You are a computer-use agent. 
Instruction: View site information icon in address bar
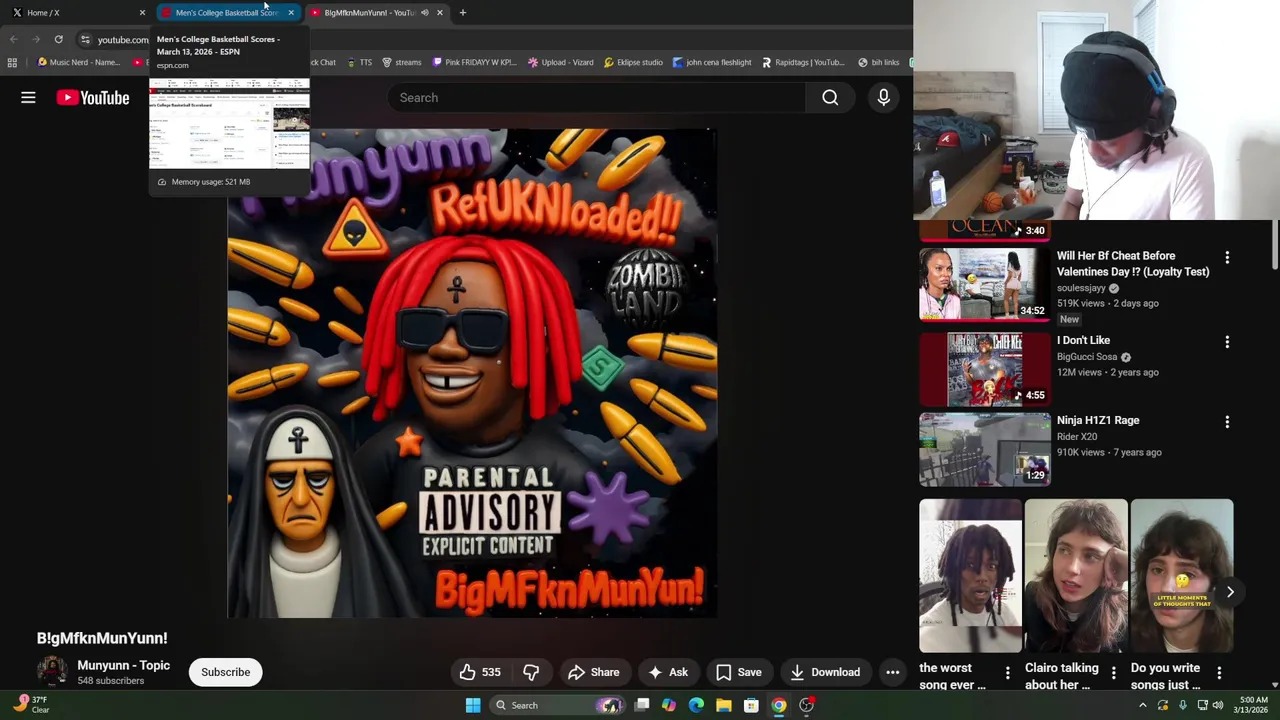pyautogui.click(x=85, y=39)
